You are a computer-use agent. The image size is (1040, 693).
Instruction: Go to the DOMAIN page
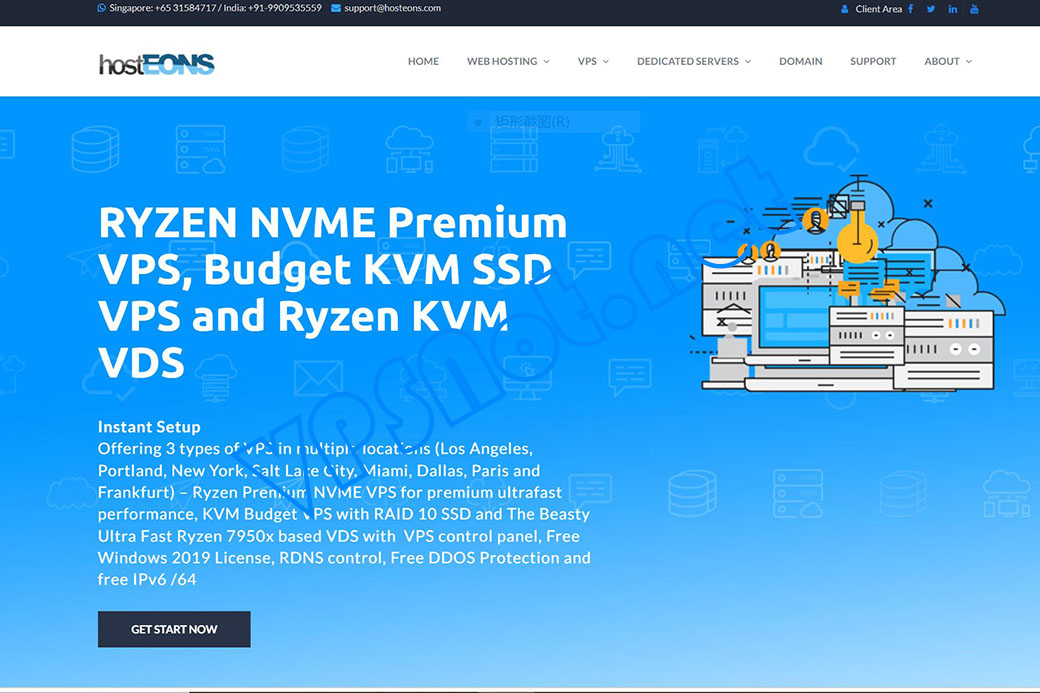(x=801, y=61)
